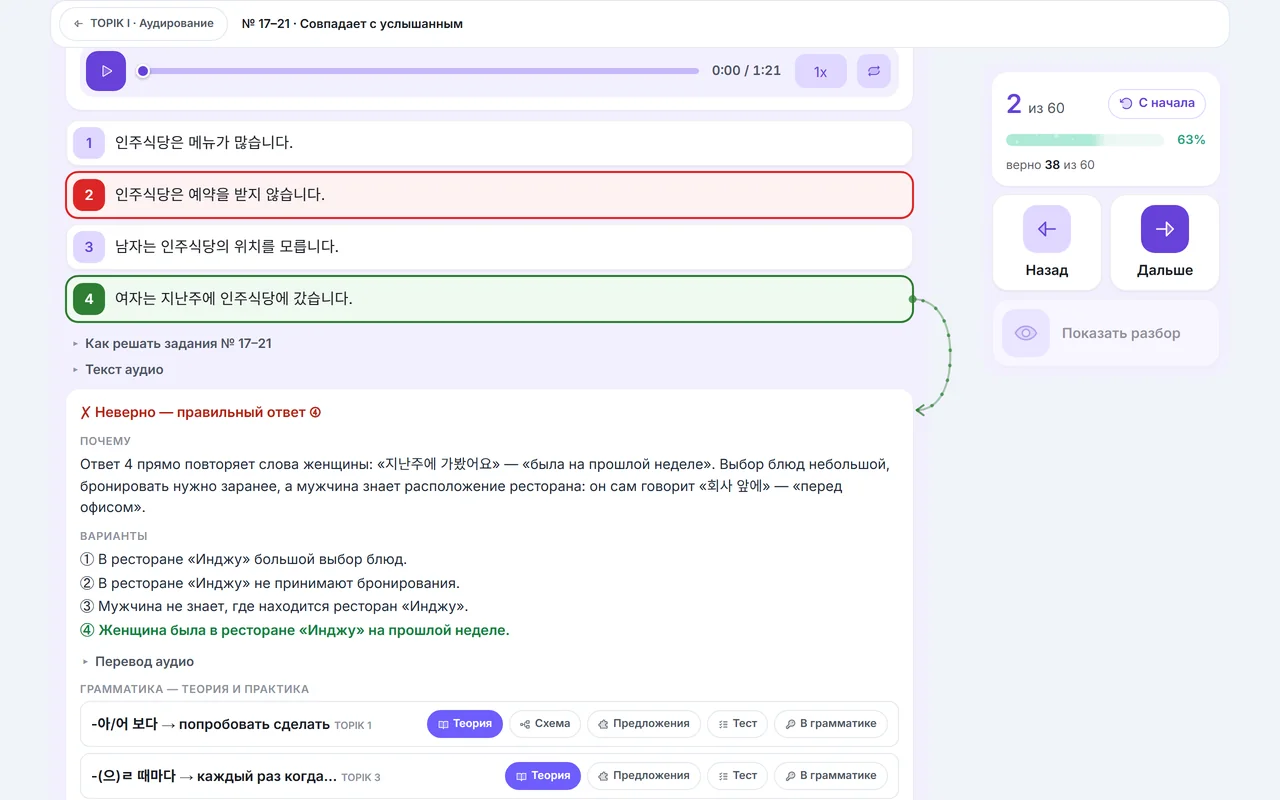The width and height of the screenshot is (1280, 800).
Task: Click variant ④ Женщина была в ресторане
Action: 295,630
